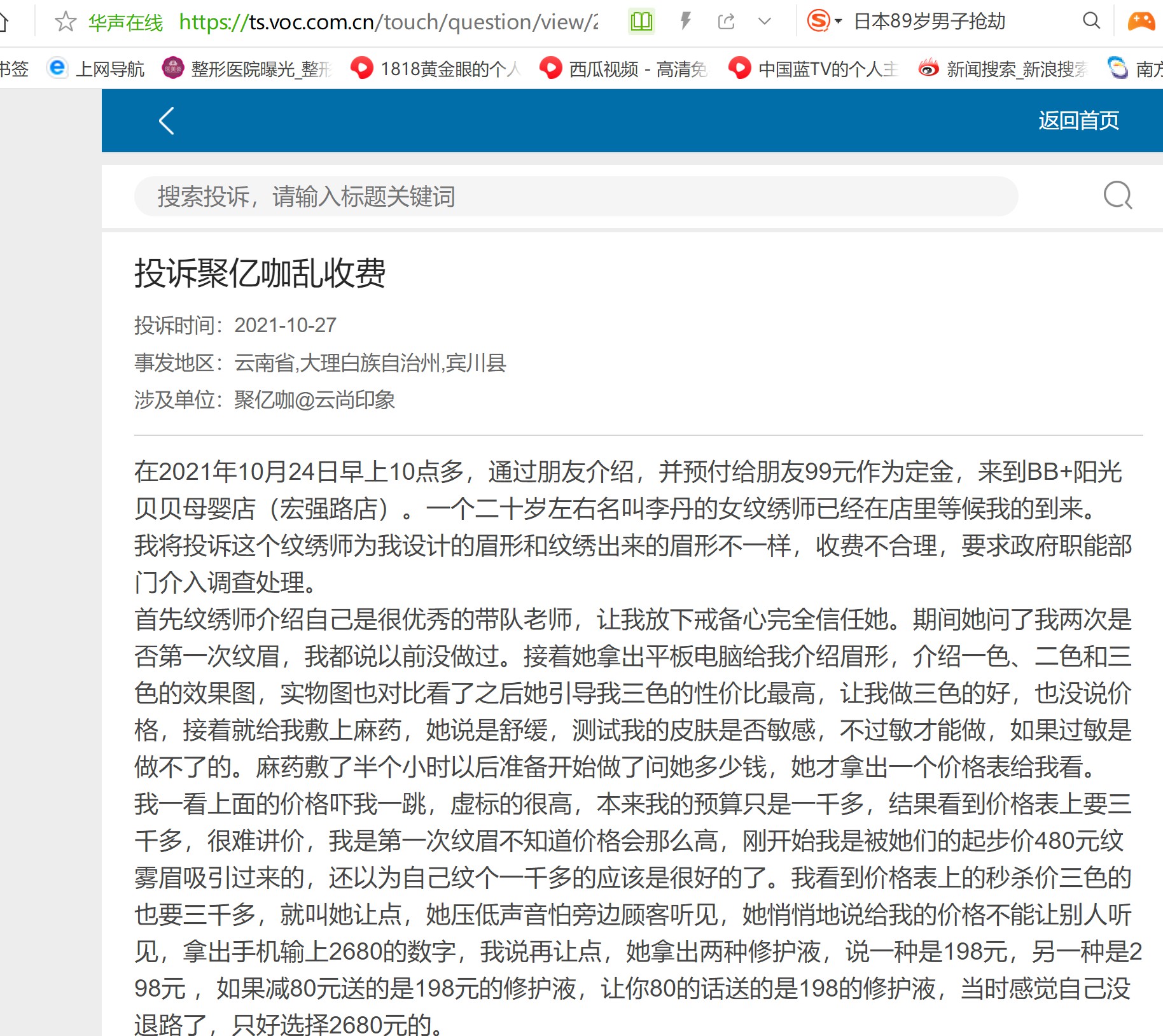
Task: Click the back arrow in blue header
Action: [x=166, y=120]
